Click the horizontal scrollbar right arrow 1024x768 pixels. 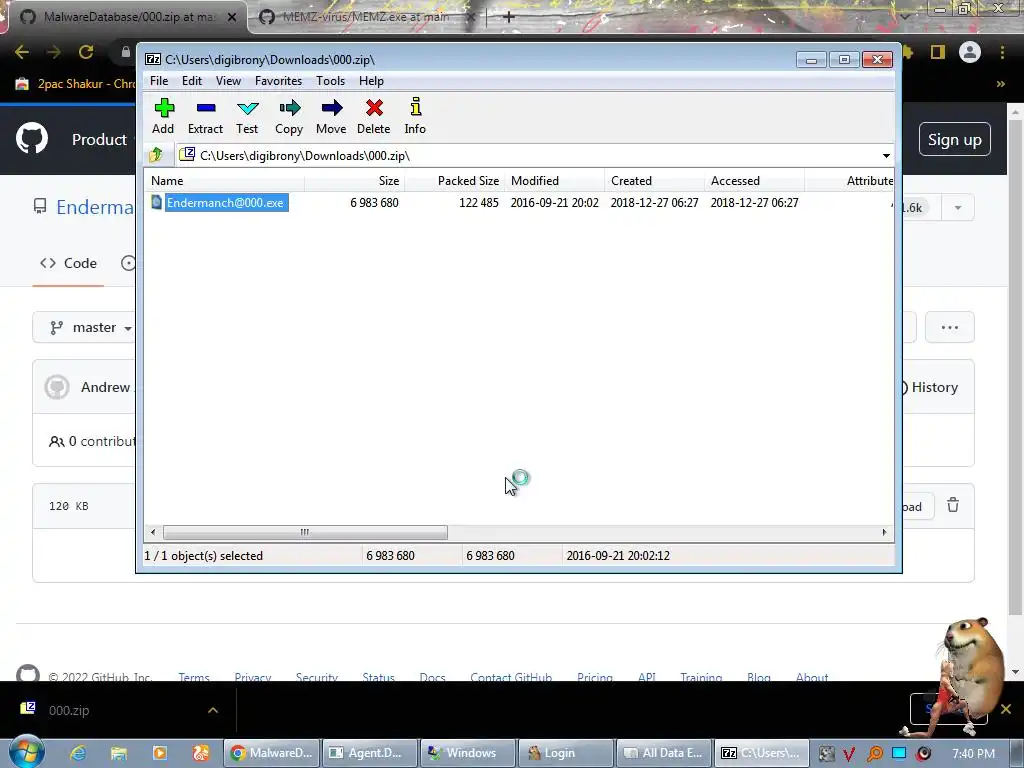pyautogui.click(x=884, y=532)
